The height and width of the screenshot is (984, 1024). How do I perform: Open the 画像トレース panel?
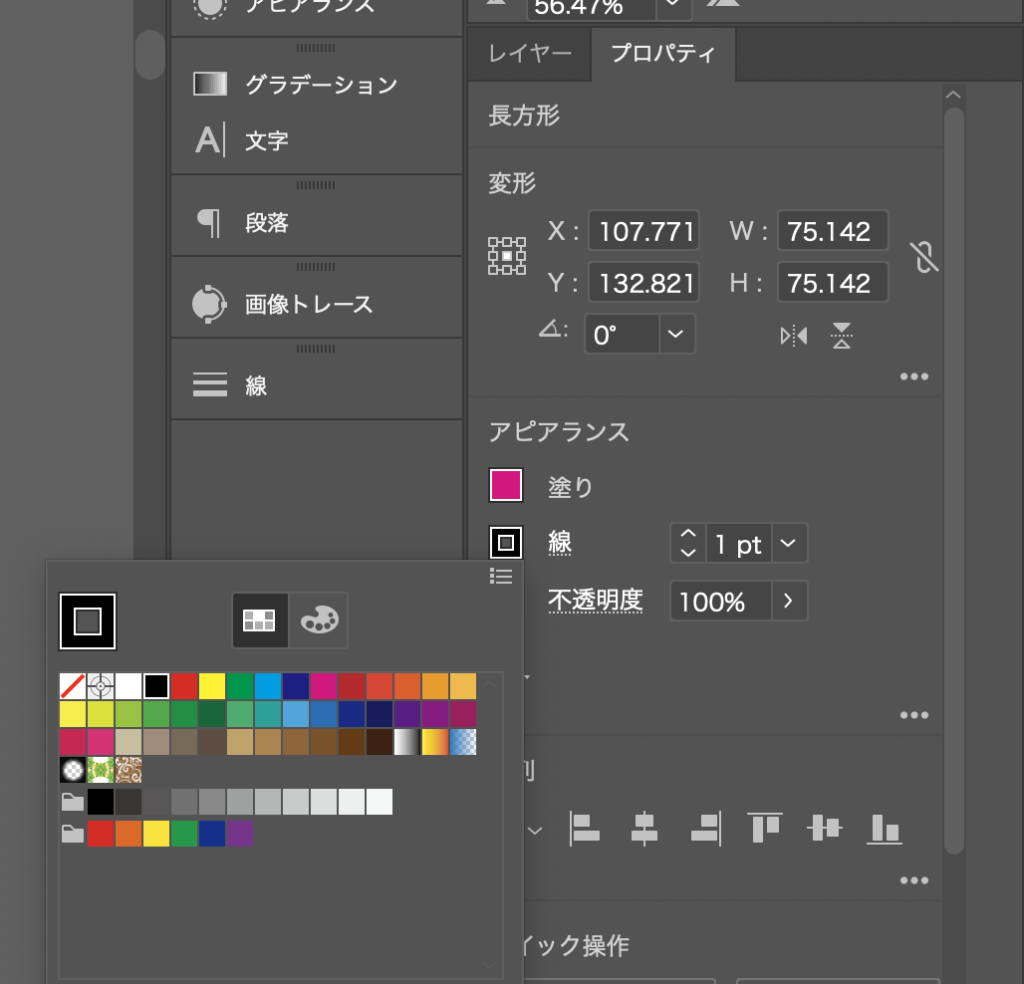(308, 304)
